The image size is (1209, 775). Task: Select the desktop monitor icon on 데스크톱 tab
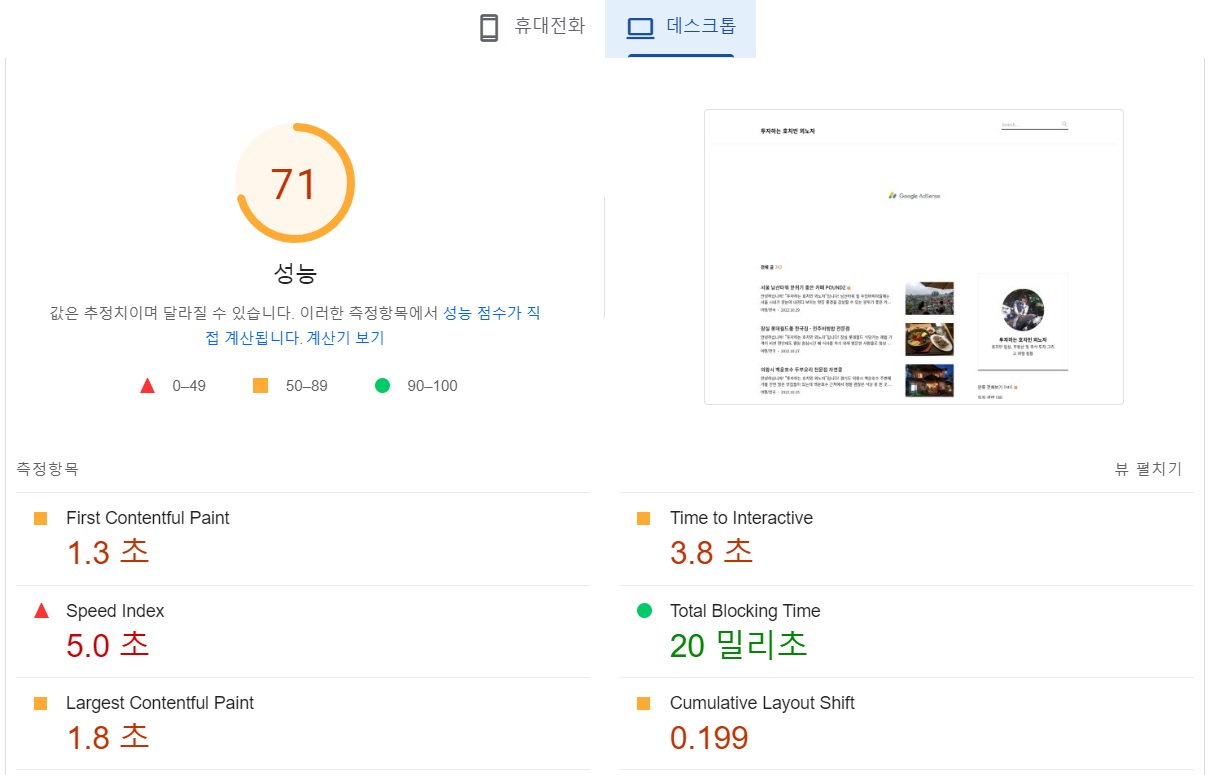tap(640, 28)
